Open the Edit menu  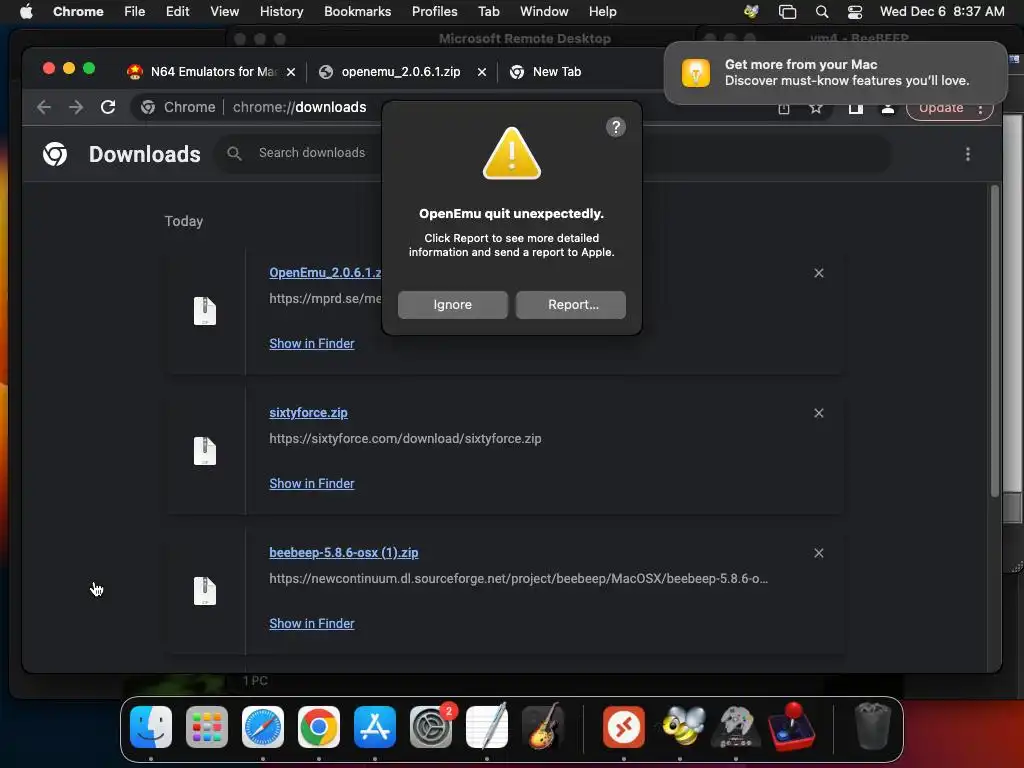click(x=177, y=11)
